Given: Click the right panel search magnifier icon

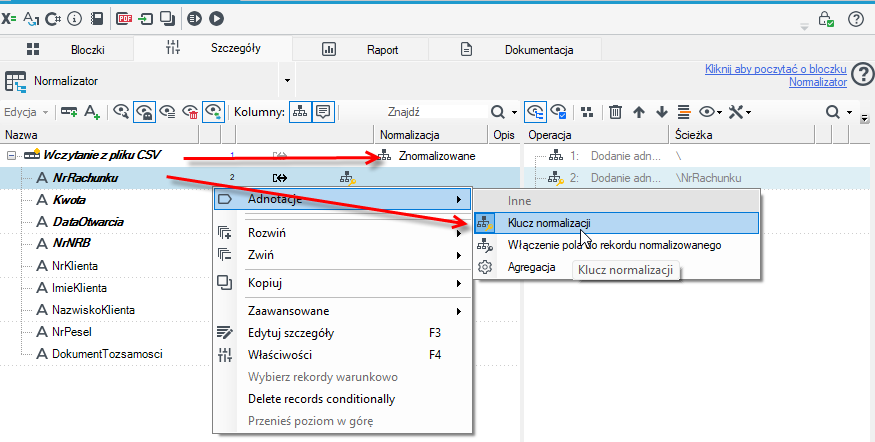Looking at the screenshot, I should [x=833, y=112].
